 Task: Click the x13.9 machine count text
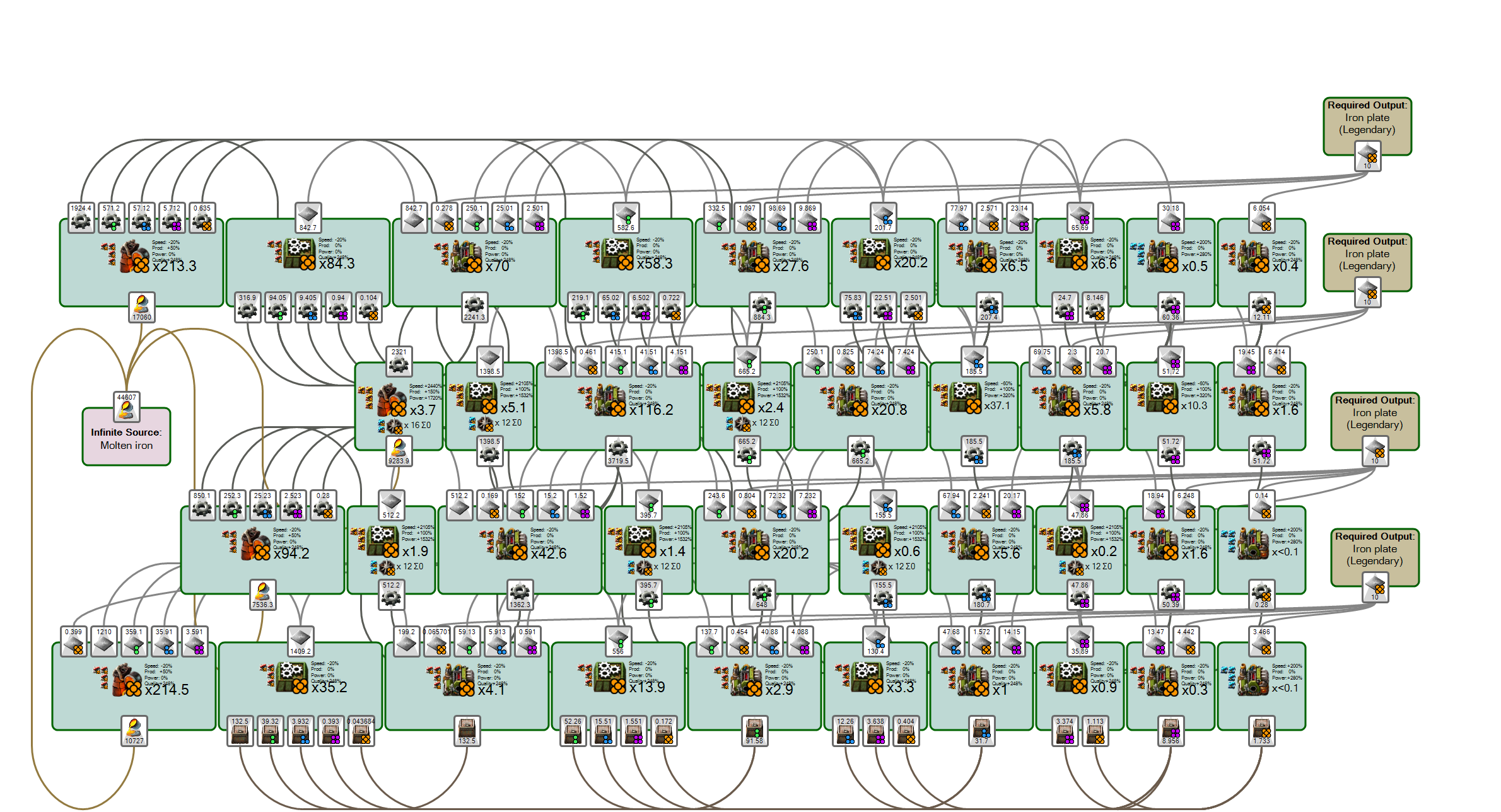647,687
